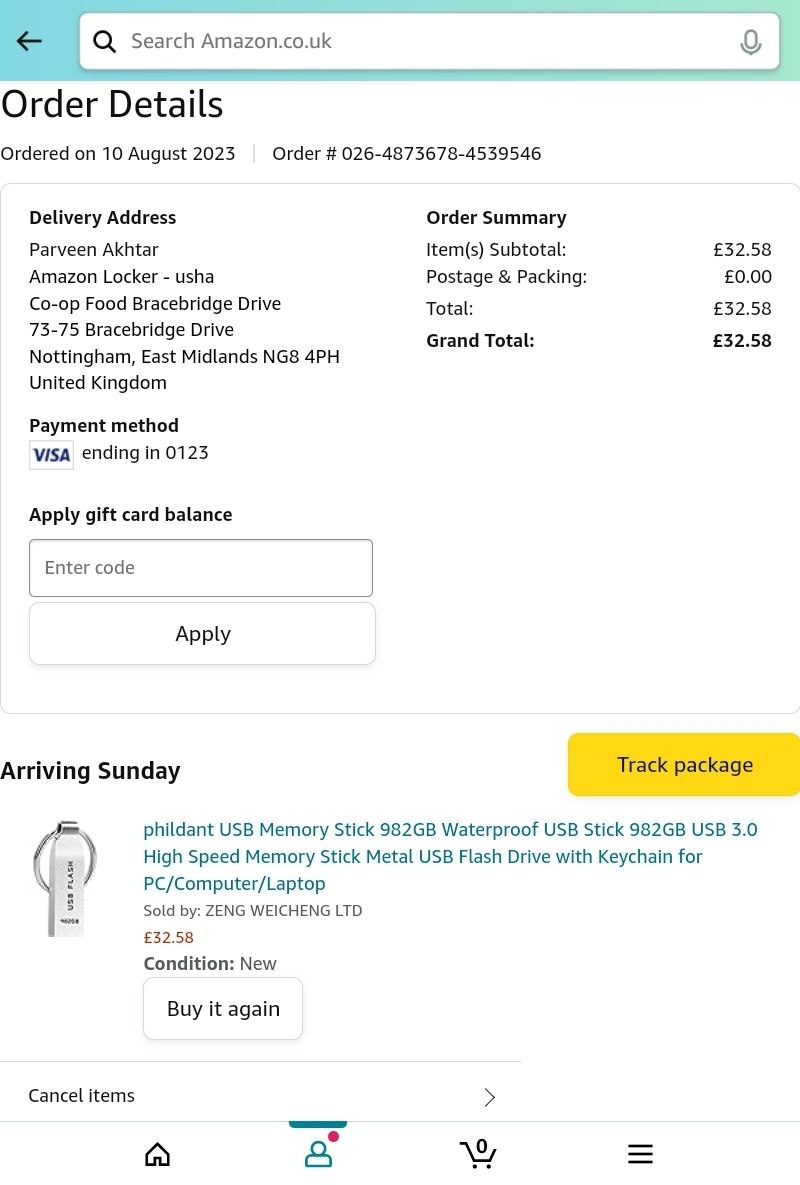Open the account profile tab icon

coord(318,1154)
